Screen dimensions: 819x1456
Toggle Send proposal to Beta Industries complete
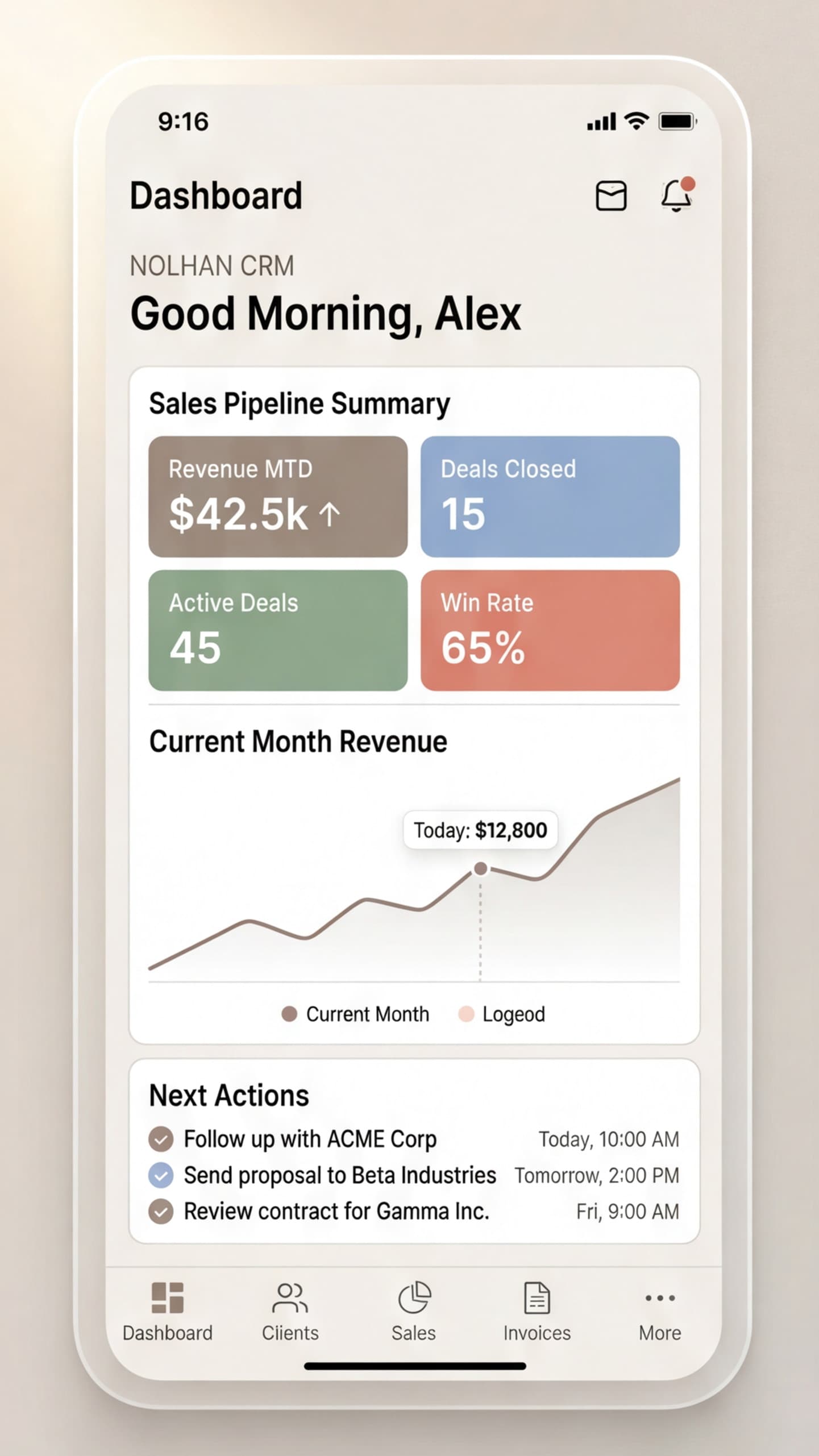161,1176
